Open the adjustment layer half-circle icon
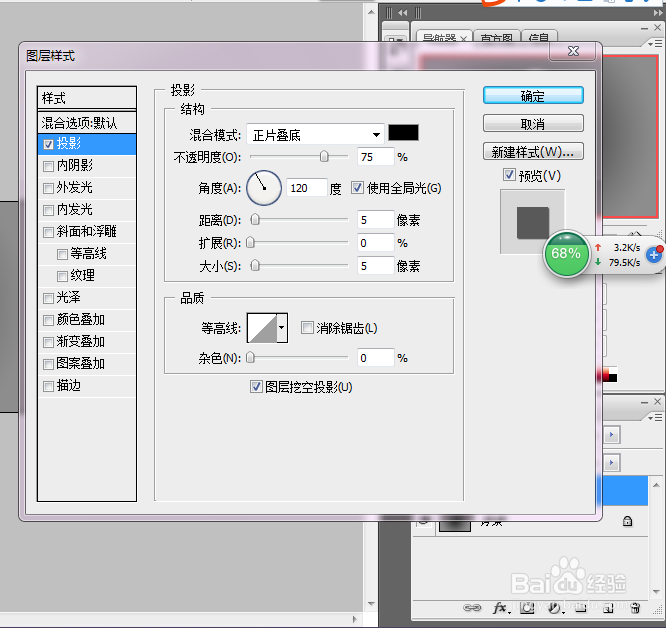 tap(554, 608)
